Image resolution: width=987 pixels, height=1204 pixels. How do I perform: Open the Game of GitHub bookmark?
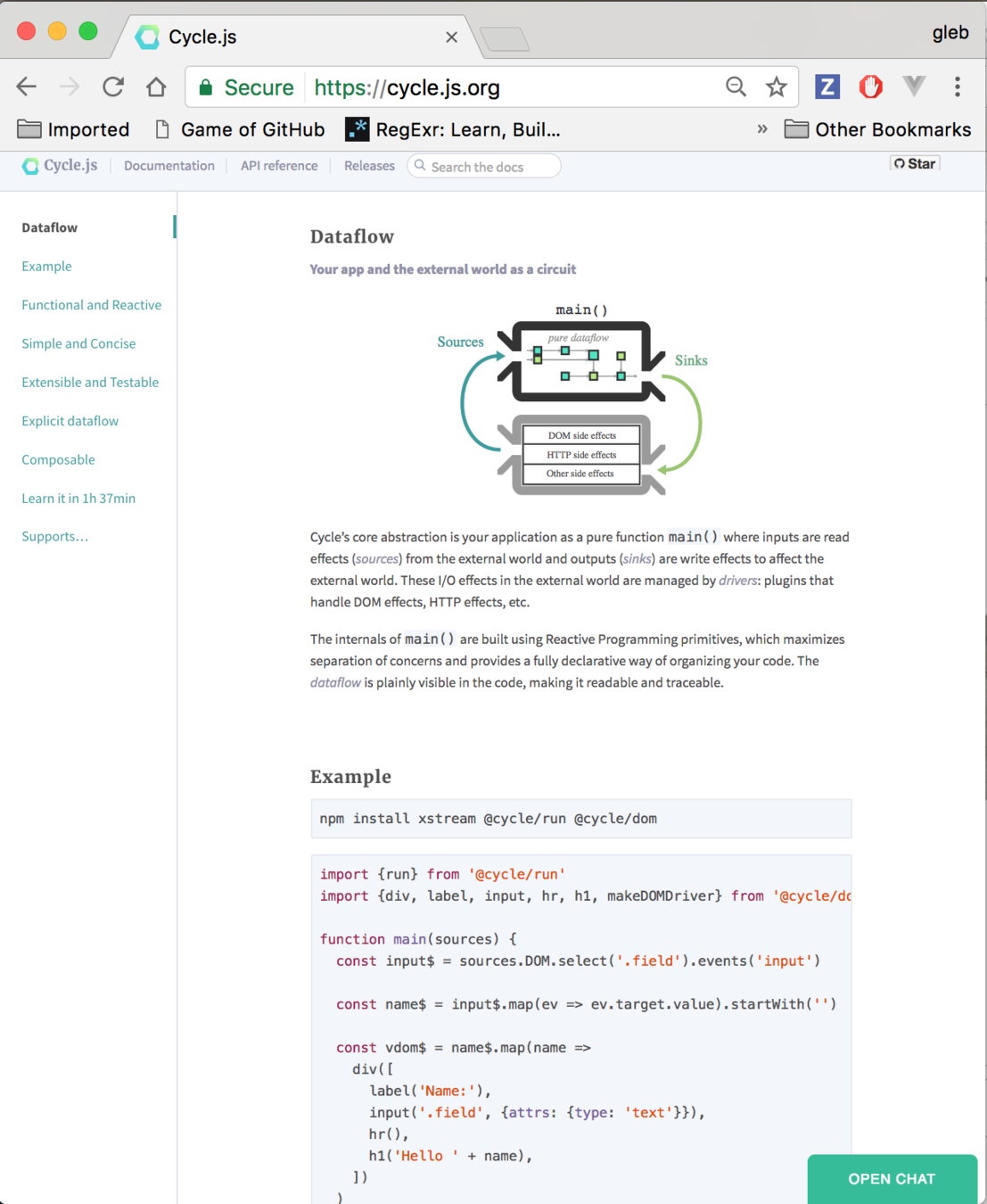tap(240, 129)
